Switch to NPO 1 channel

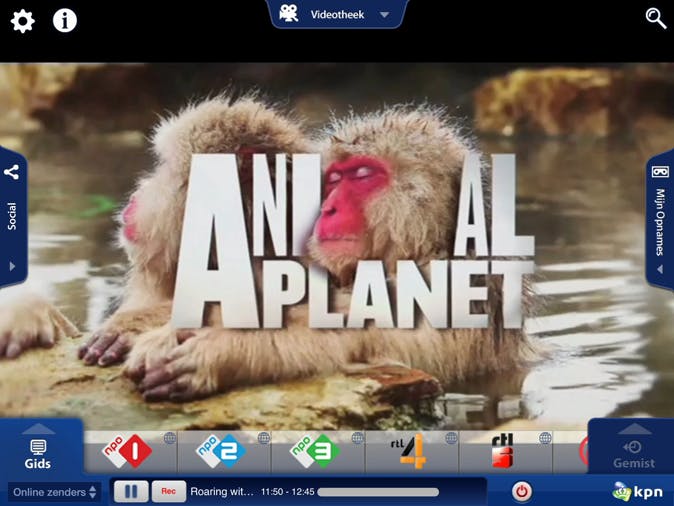point(130,451)
